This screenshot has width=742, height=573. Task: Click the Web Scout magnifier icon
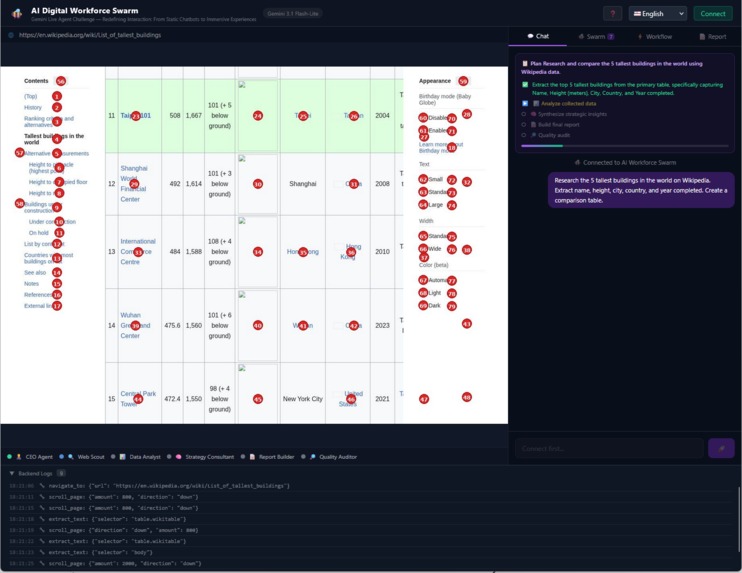click(71, 457)
